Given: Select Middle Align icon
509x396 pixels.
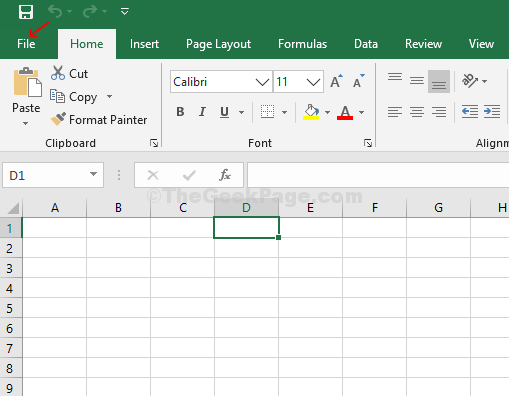Looking at the screenshot, I should pyautogui.click(x=417, y=81).
